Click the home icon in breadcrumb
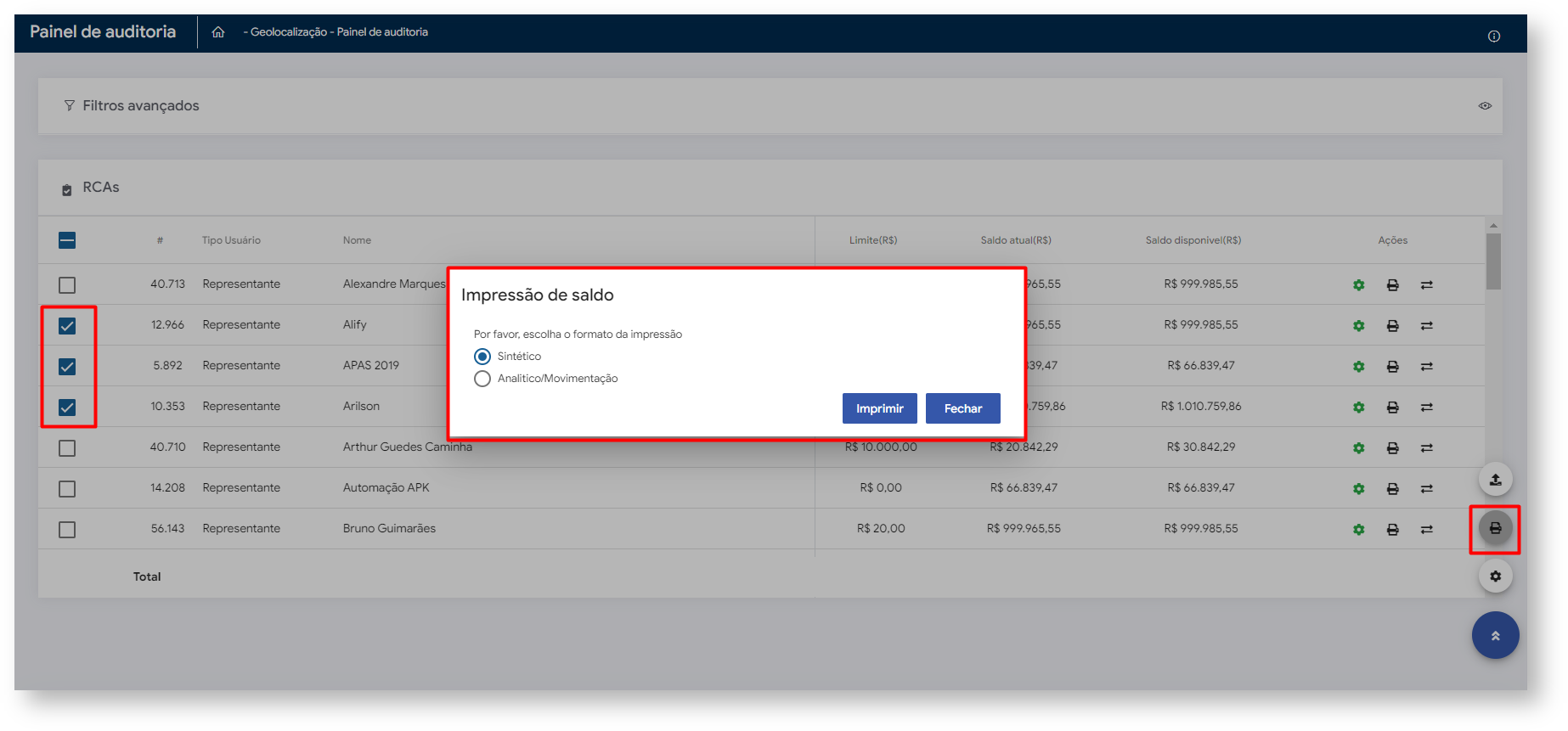Screen dimensions: 1568x731 [x=218, y=32]
